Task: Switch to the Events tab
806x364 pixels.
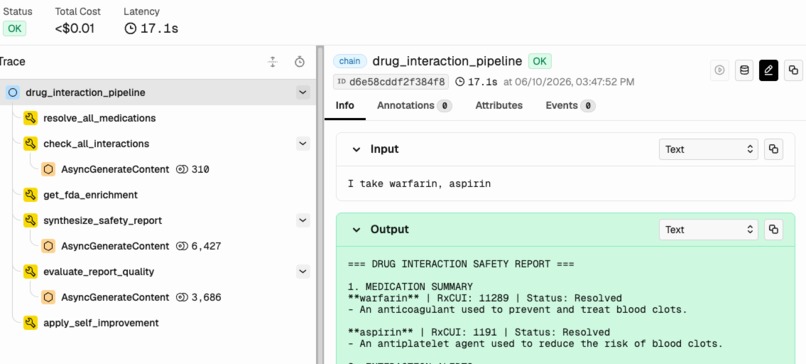Action: coord(570,105)
